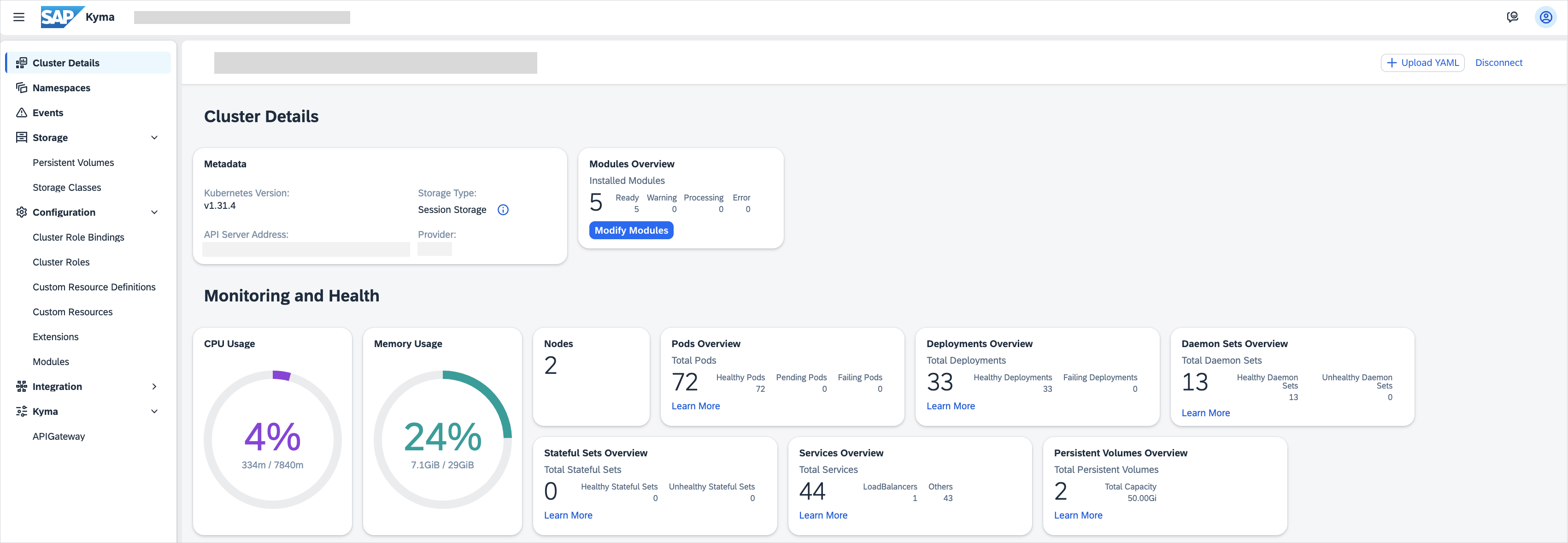
Task: Click the Namespaces icon in the sidebar
Action: click(21, 88)
